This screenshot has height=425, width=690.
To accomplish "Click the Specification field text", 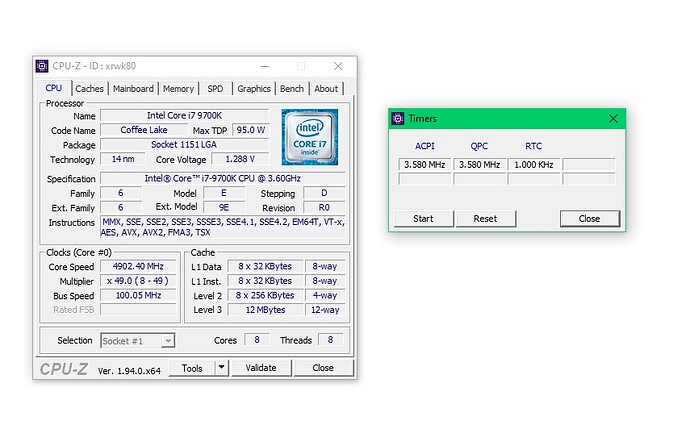I will coord(223,179).
